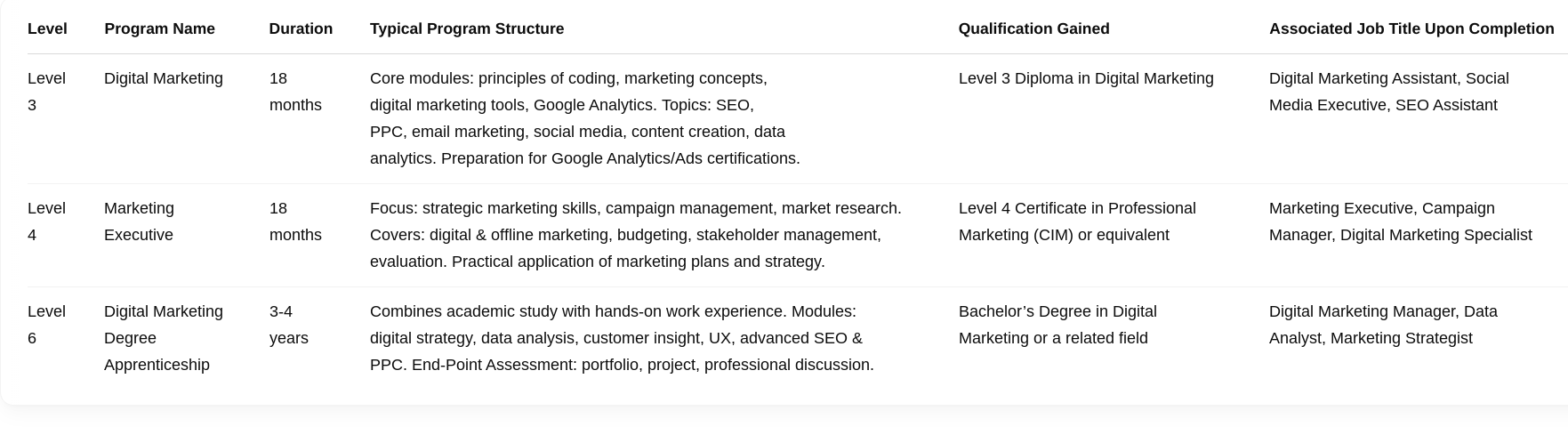The image size is (1568, 427).
Task: Click the Typical Program Structure header
Action: [467, 28]
